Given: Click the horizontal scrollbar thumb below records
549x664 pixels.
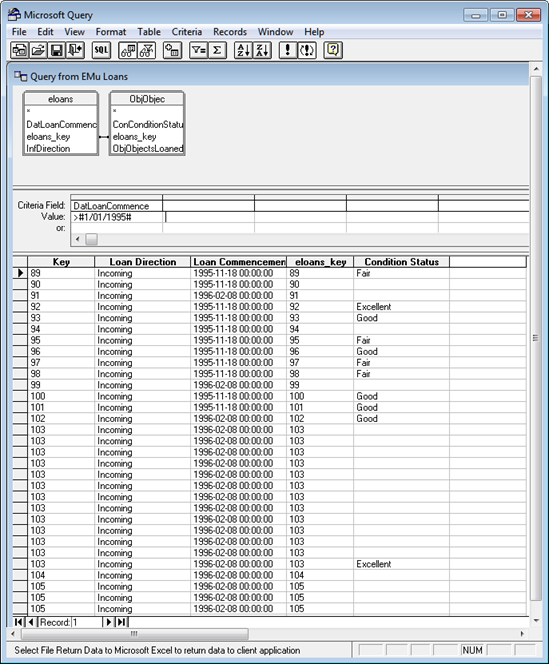Looking at the screenshot, I should pos(134,634).
